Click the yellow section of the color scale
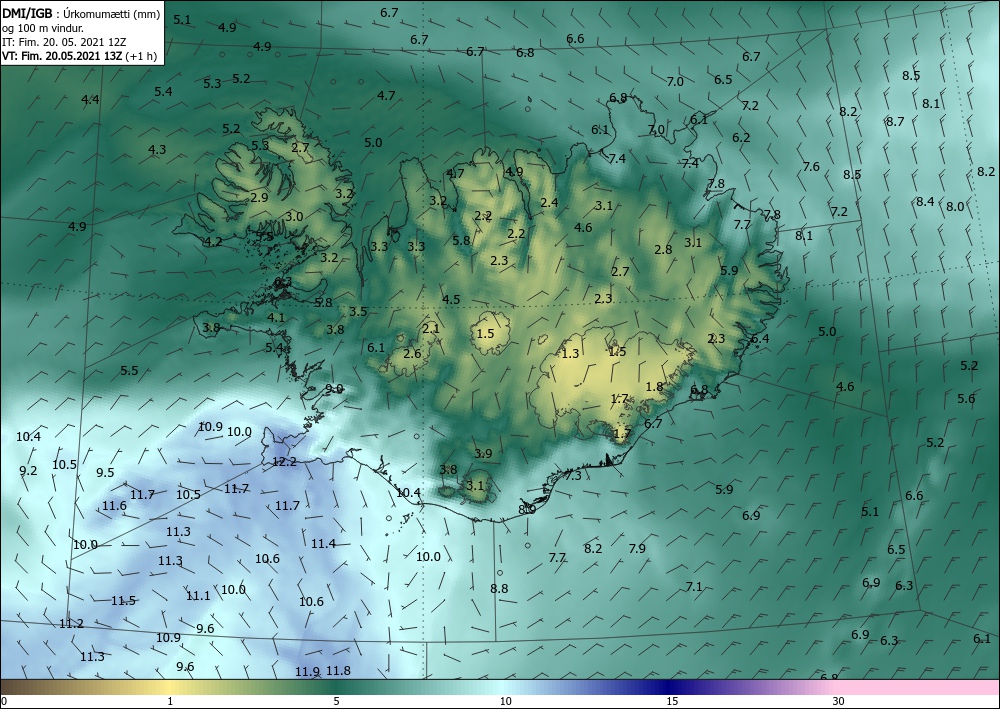 [169, 687]
